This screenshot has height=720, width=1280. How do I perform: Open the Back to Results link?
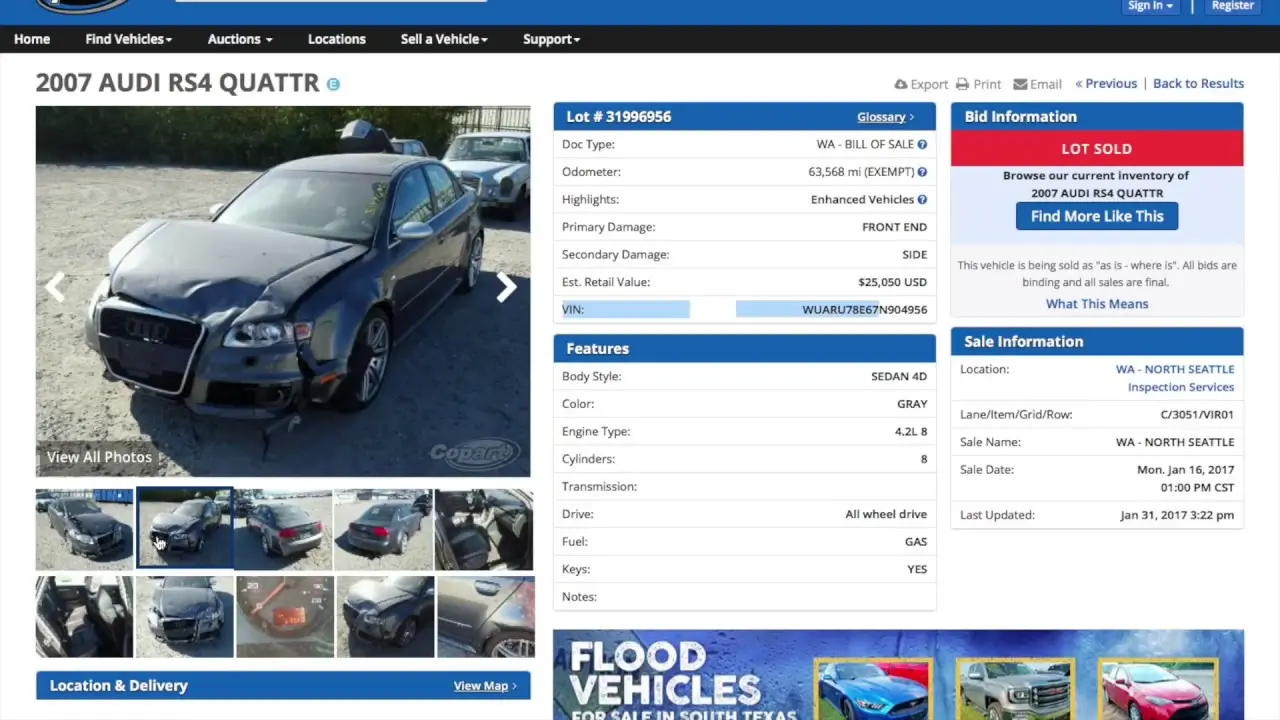coord(1198,83)
